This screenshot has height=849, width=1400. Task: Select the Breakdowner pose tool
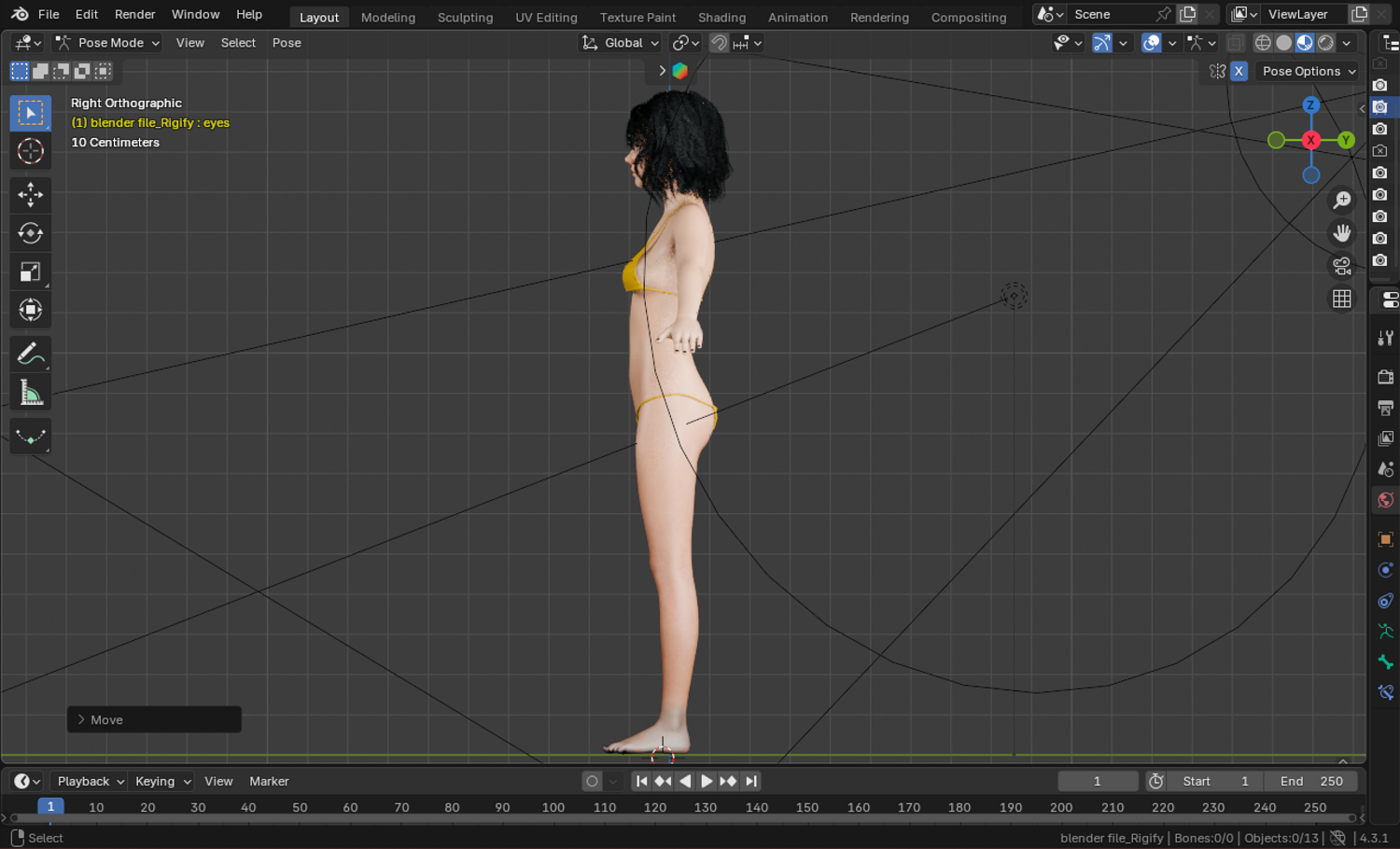click(30, 436)
